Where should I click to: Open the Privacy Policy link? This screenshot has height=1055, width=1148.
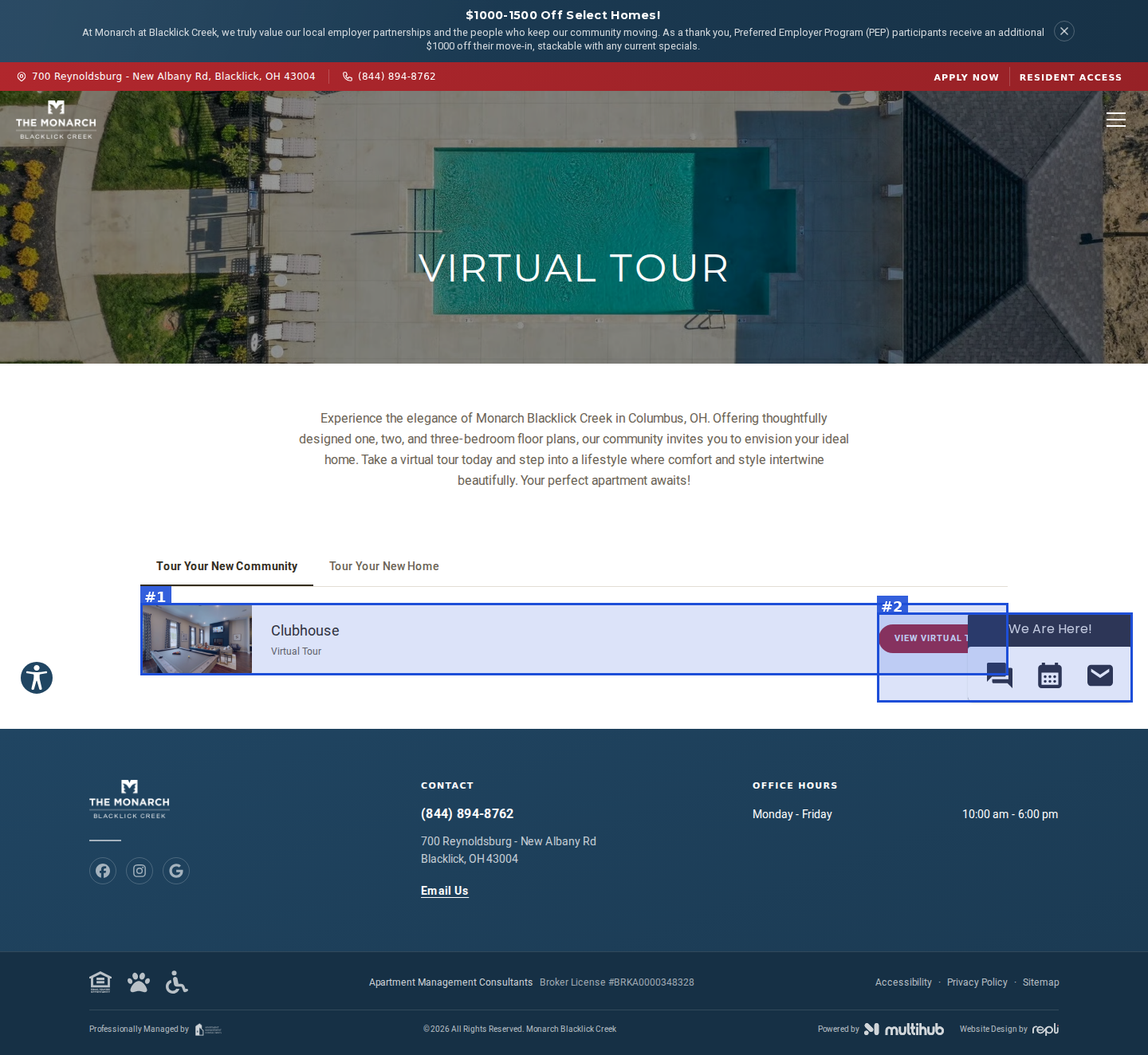coord(977,982)
